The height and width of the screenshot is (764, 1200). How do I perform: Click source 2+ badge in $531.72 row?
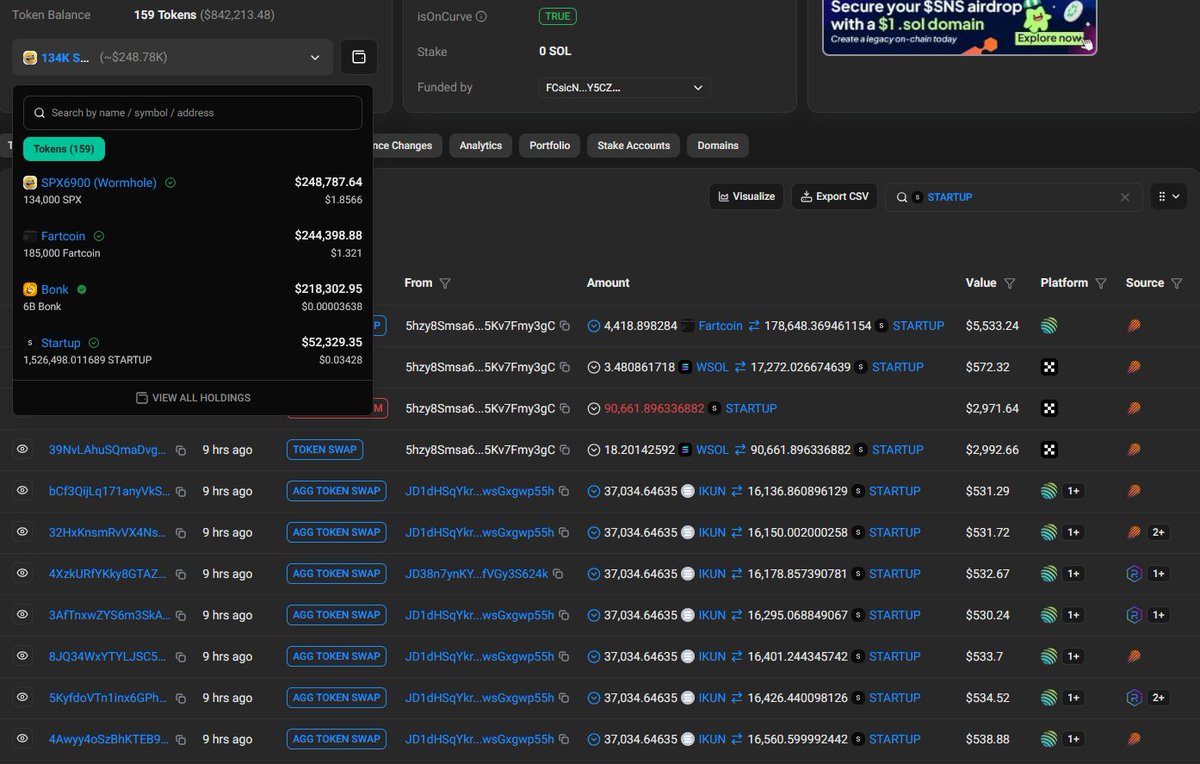tap(1159, 532)
